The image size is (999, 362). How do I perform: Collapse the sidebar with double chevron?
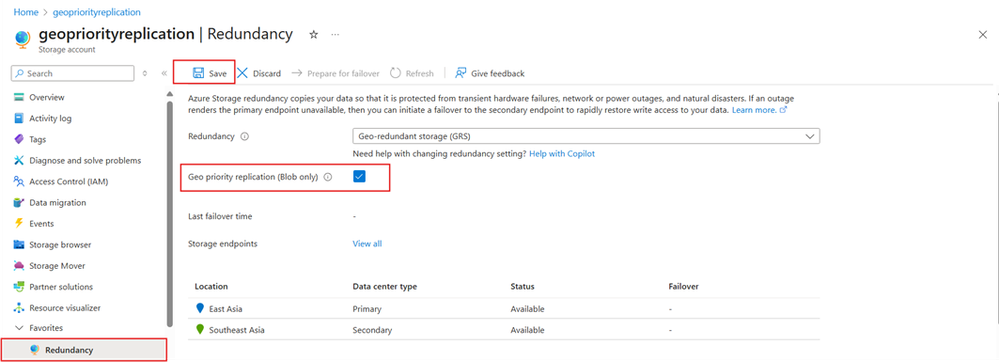point(164,73)
